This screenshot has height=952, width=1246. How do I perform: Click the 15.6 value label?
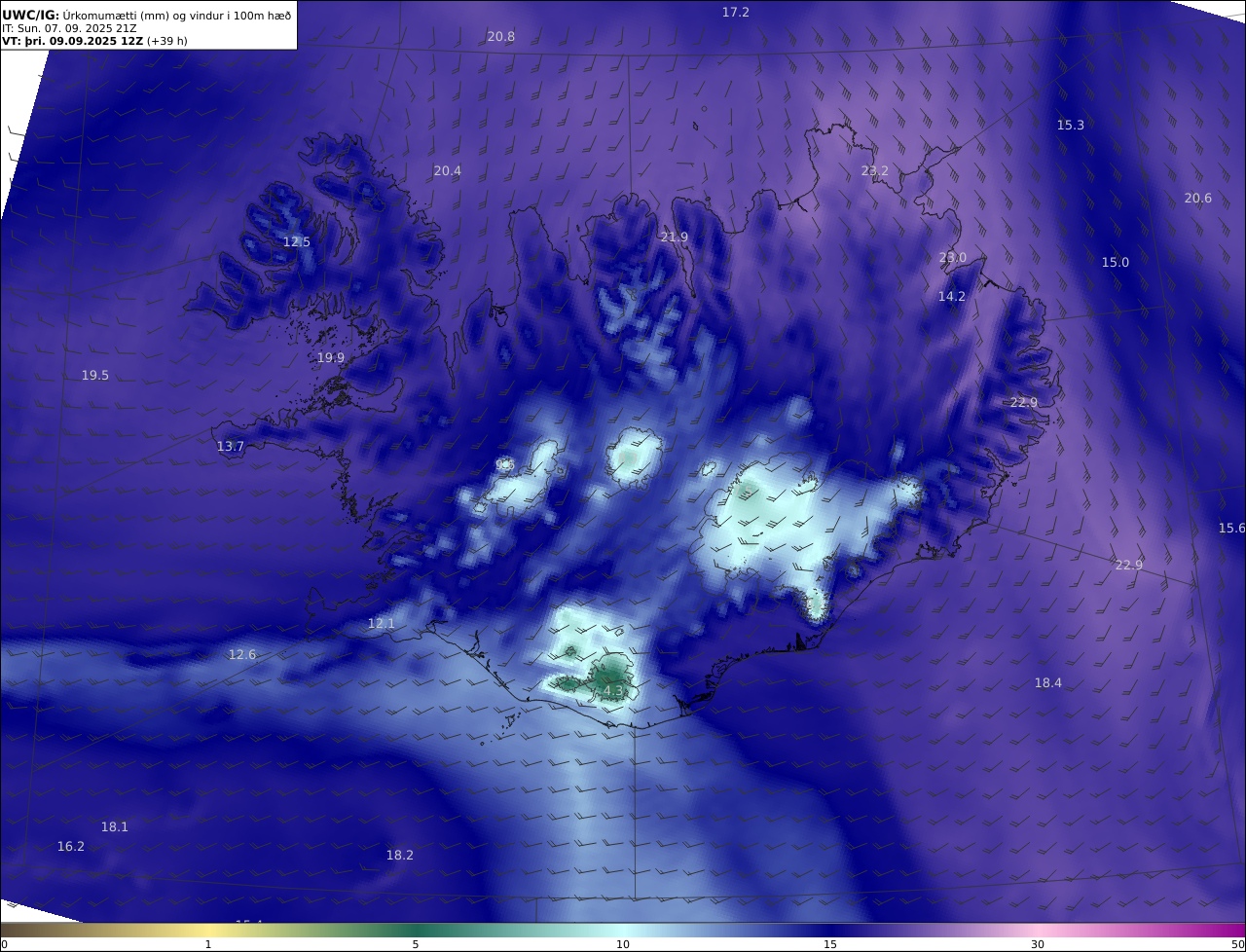(x=1232, y=528)
